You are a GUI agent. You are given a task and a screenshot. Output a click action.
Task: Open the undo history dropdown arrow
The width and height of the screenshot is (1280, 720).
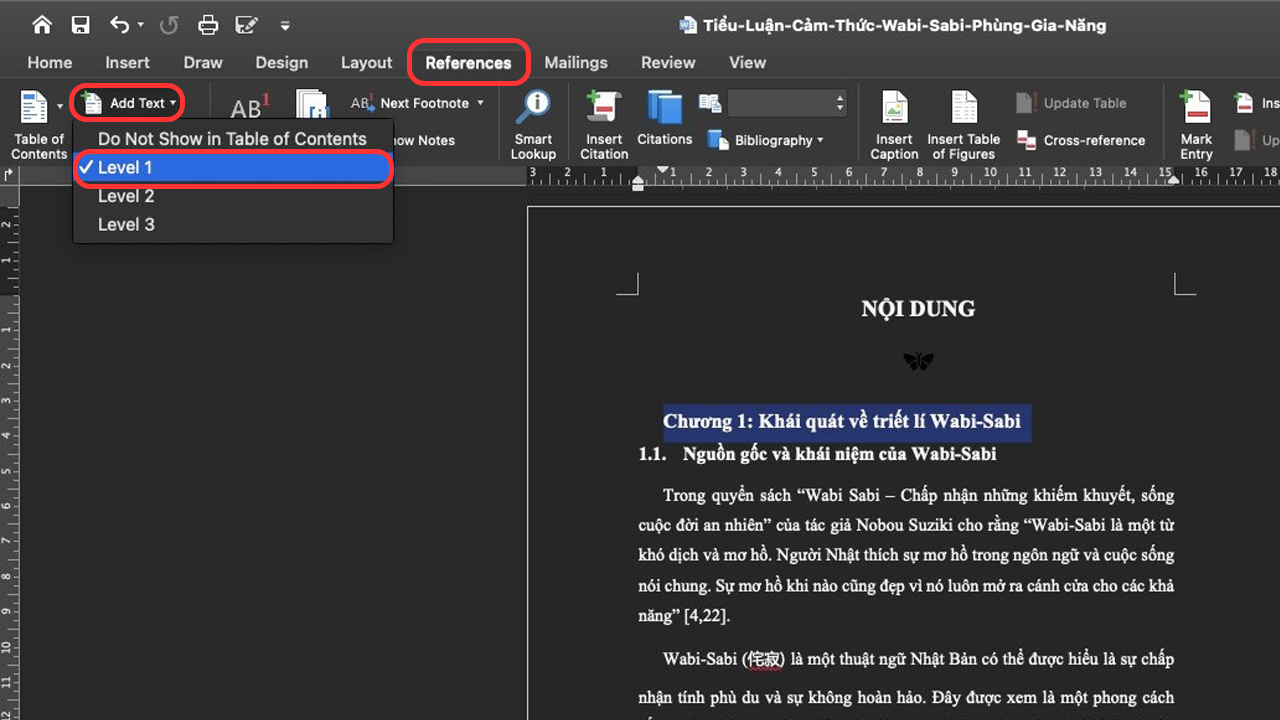point(141,25)
